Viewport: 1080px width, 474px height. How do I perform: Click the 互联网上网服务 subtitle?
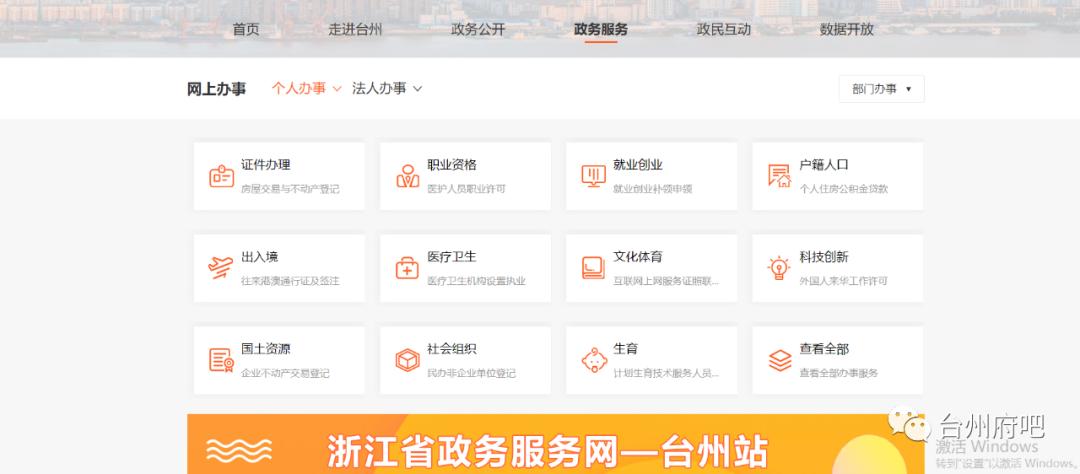click(666, 281)
